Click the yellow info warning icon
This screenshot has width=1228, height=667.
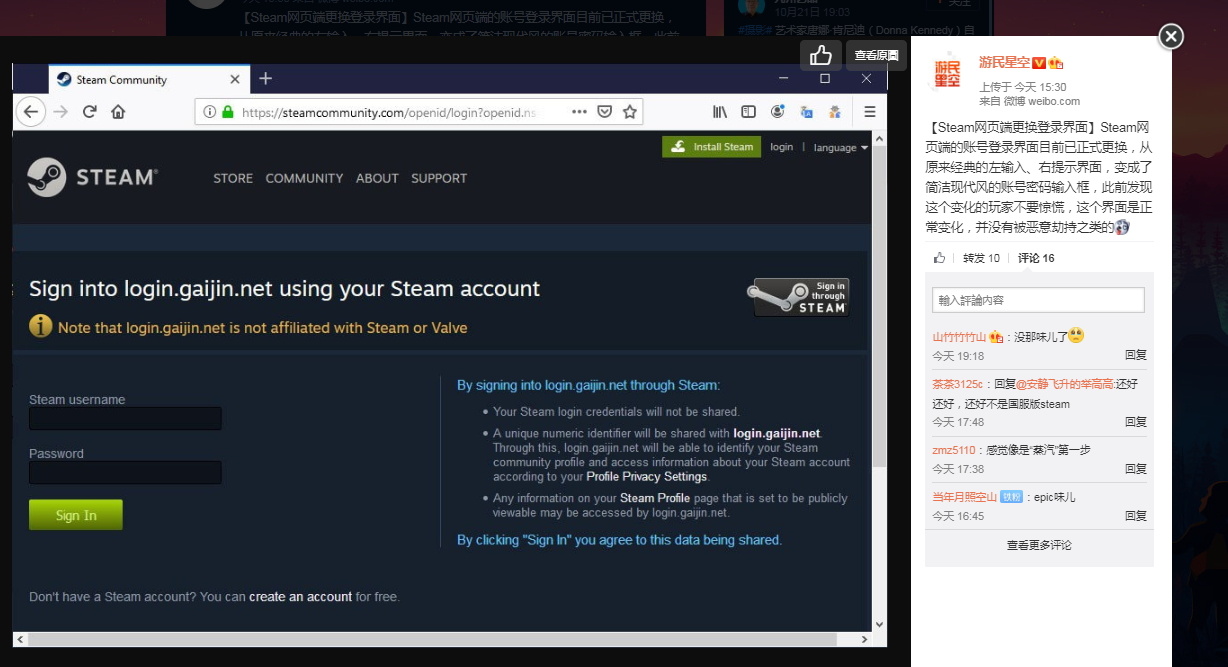41,326
